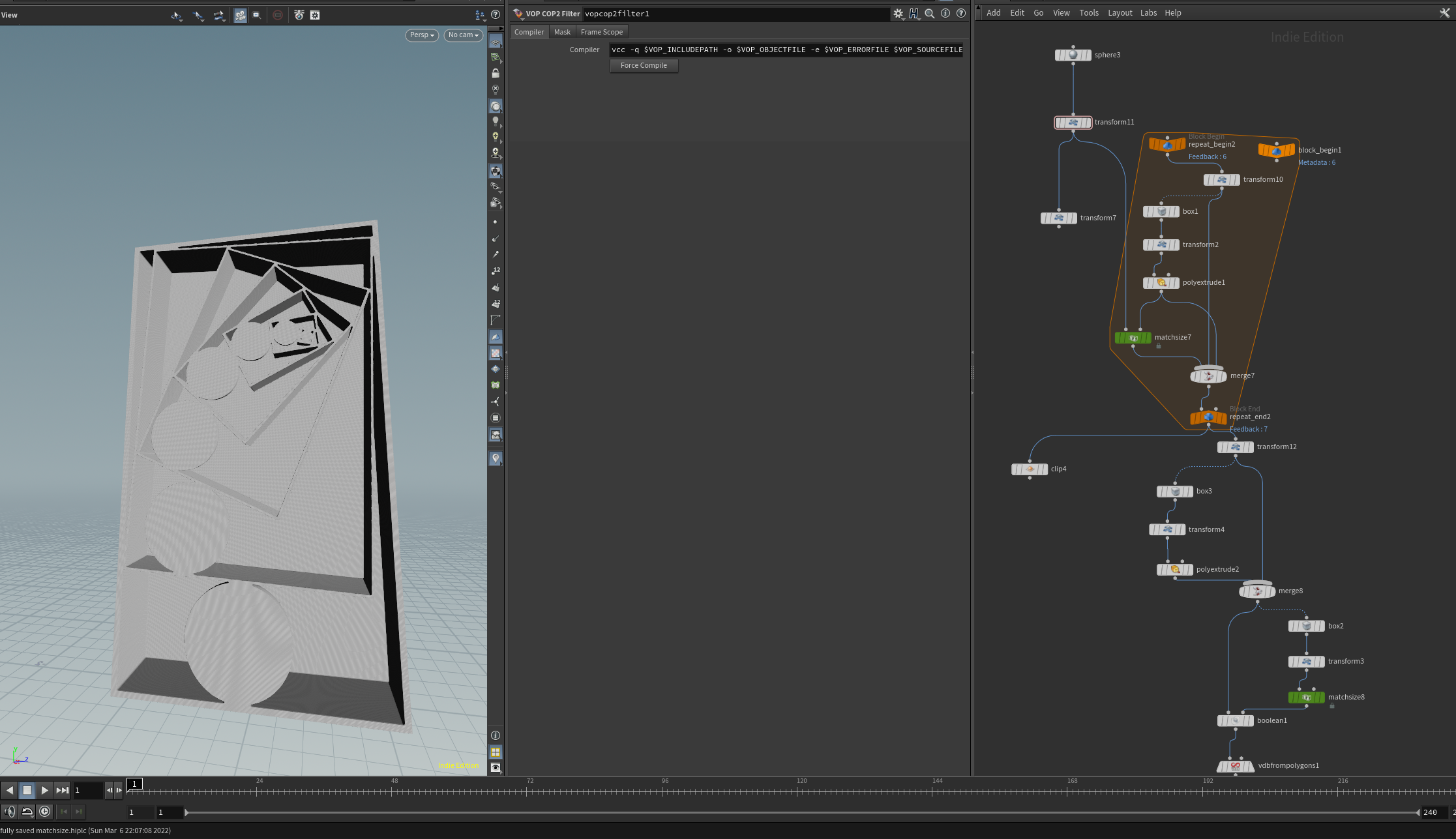Click the parameter gear icon beside vopcop2filter1
Viewport: 1456px width, 839px height.
click(899, 14)
